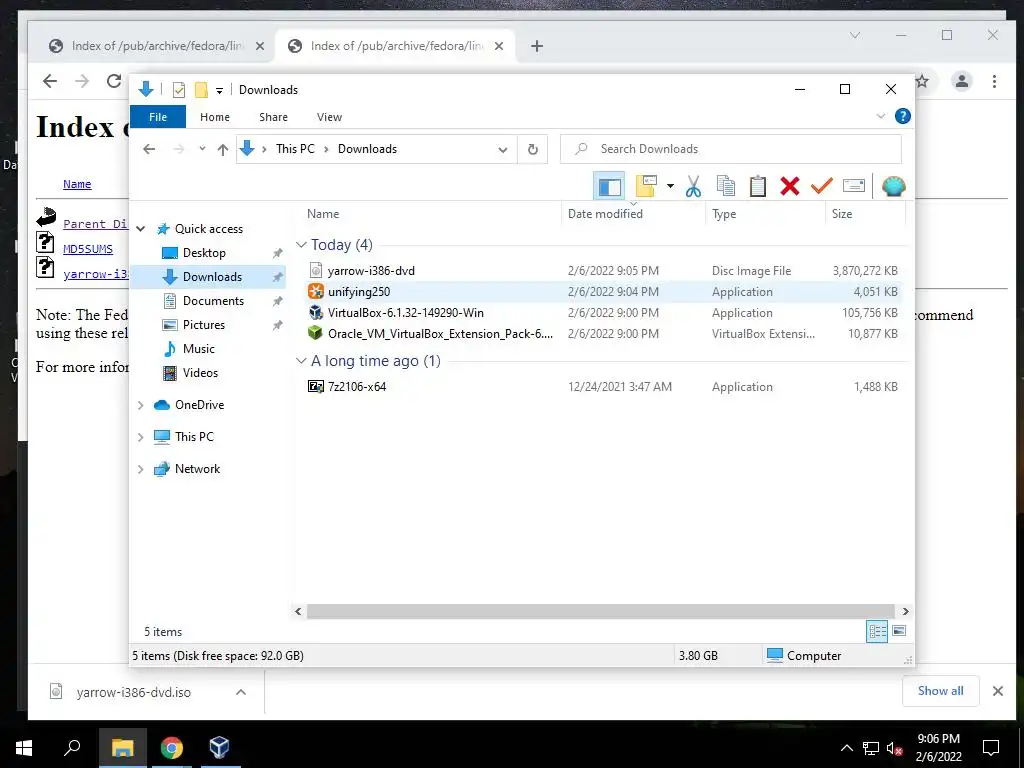Open Customize Quick Access Toolbar dropdown

click(x=219, y=91)
